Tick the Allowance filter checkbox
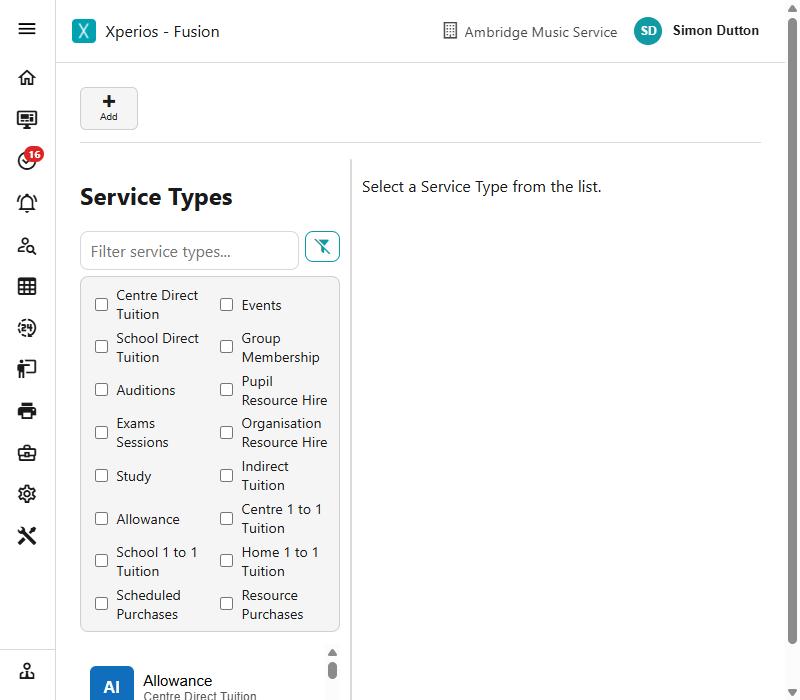 [x=102, y=519]
